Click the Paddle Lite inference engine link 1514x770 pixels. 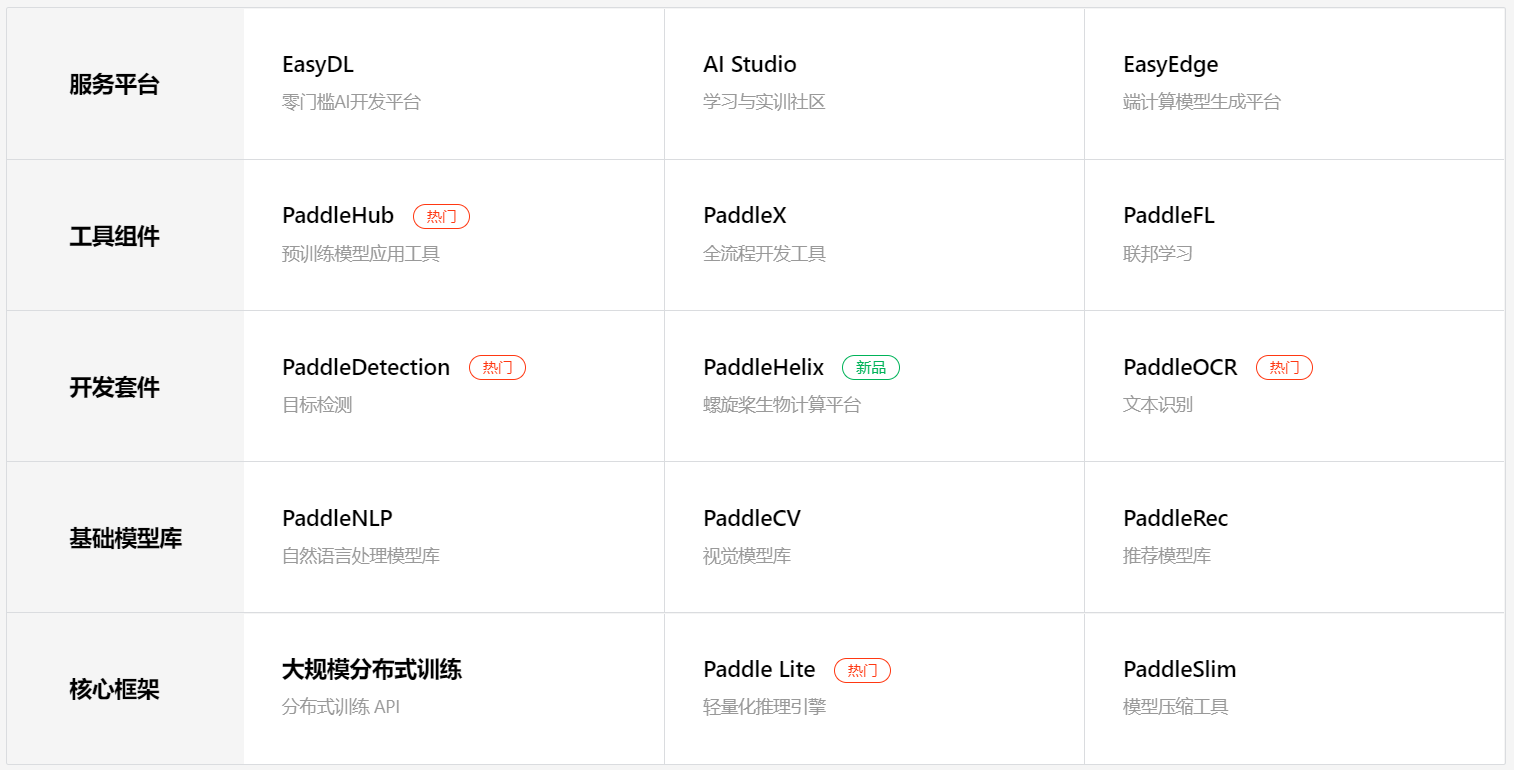(x=759, y=670)
